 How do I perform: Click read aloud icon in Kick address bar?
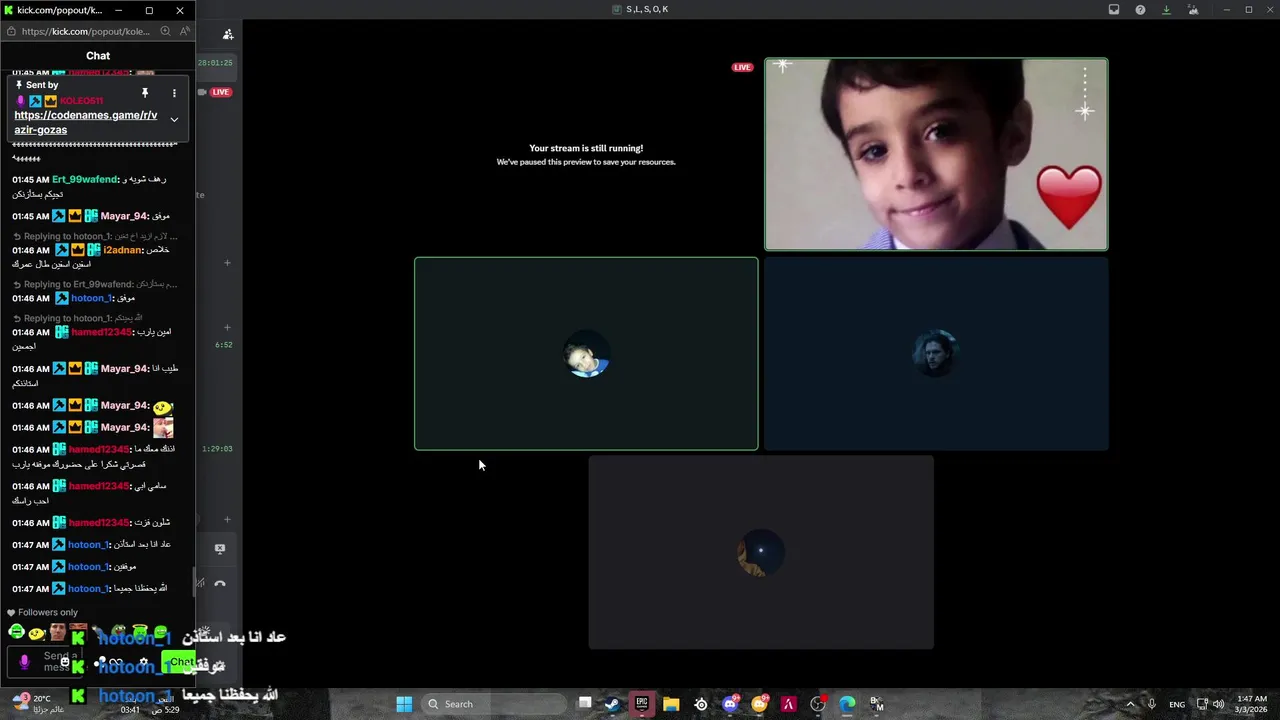(185, 31)
